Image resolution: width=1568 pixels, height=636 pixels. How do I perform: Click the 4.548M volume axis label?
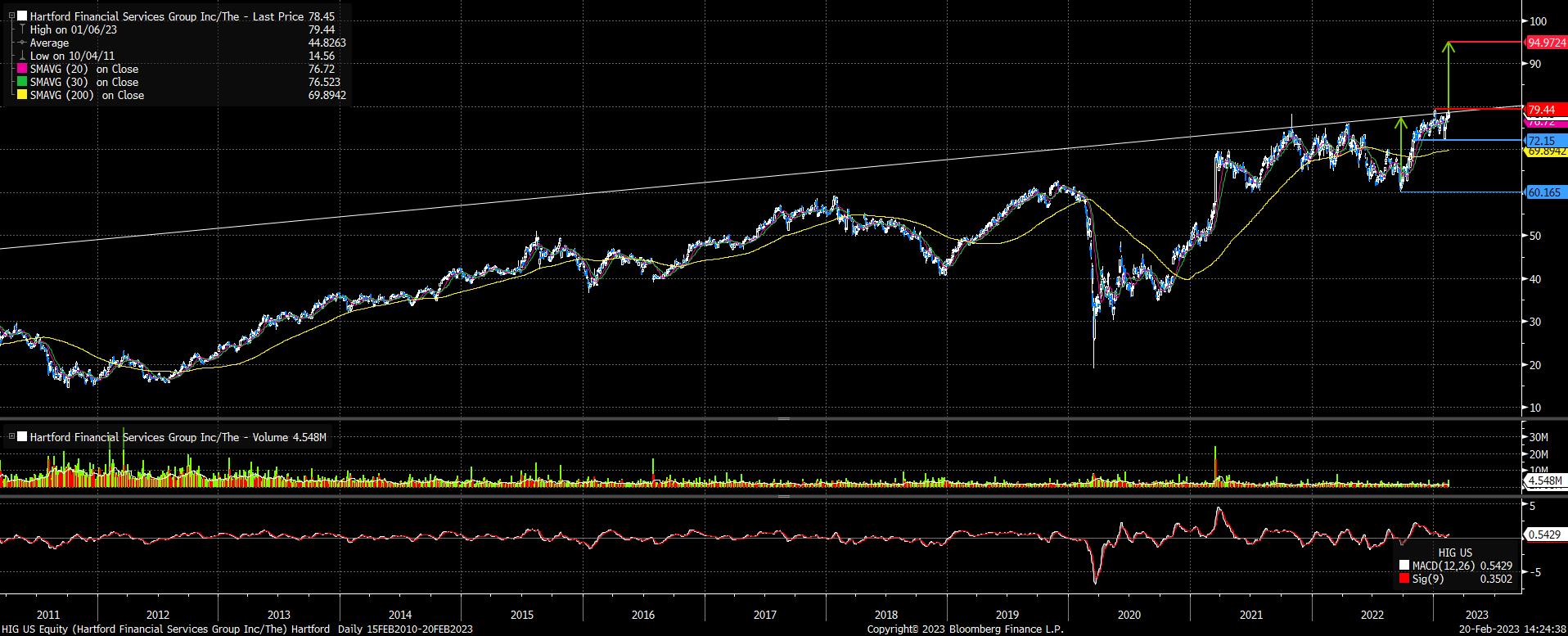(x=1545, y=480)
